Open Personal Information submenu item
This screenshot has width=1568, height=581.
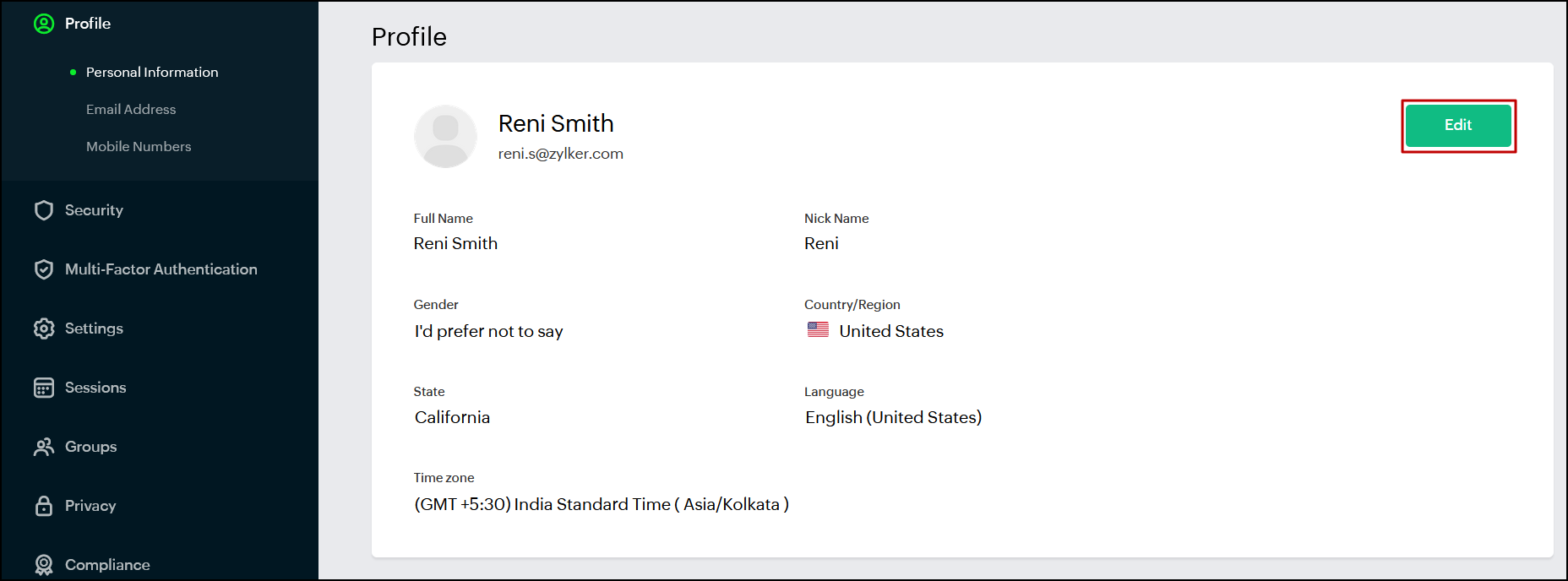[x=152, y=73]
